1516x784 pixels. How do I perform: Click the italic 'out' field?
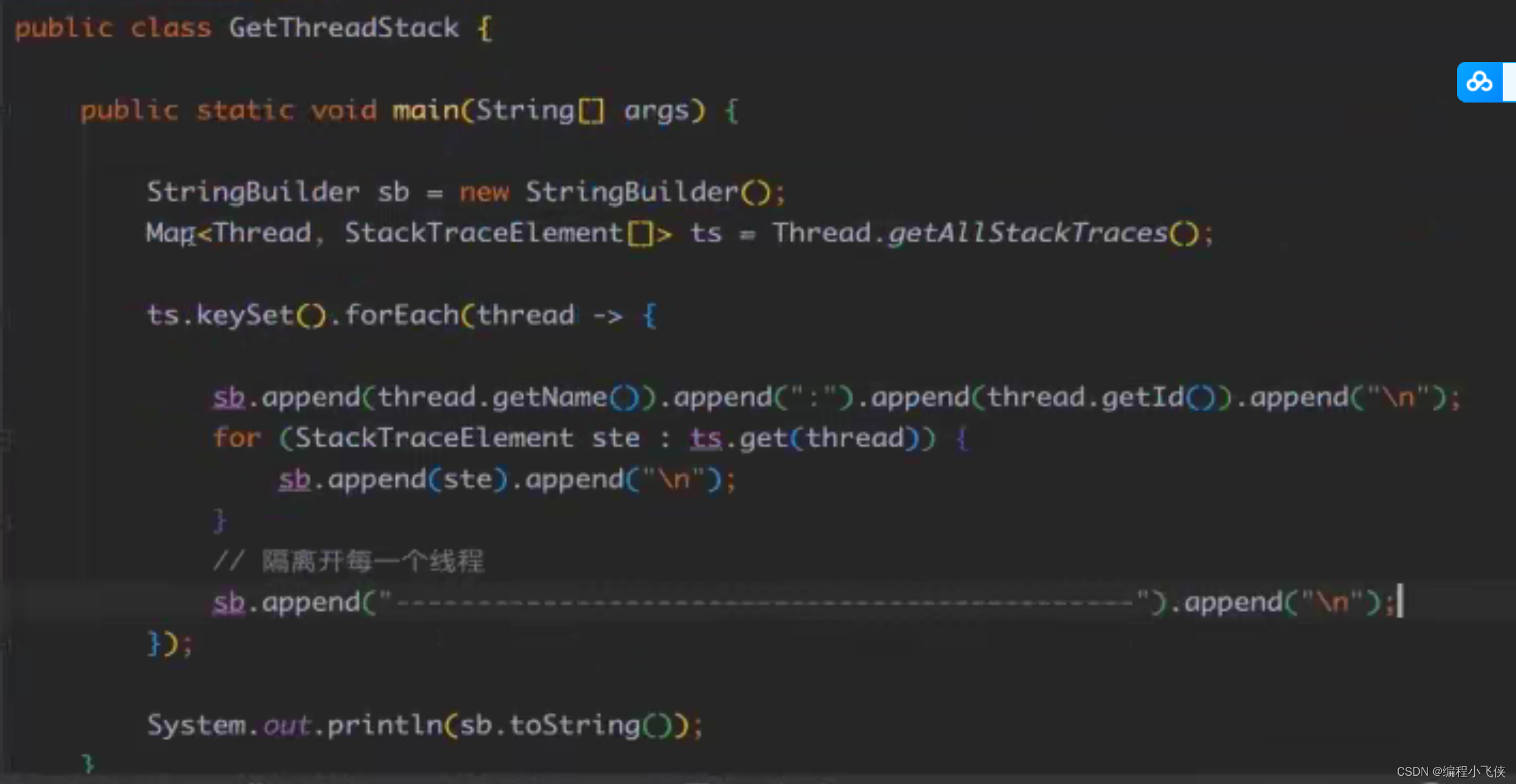287,726
